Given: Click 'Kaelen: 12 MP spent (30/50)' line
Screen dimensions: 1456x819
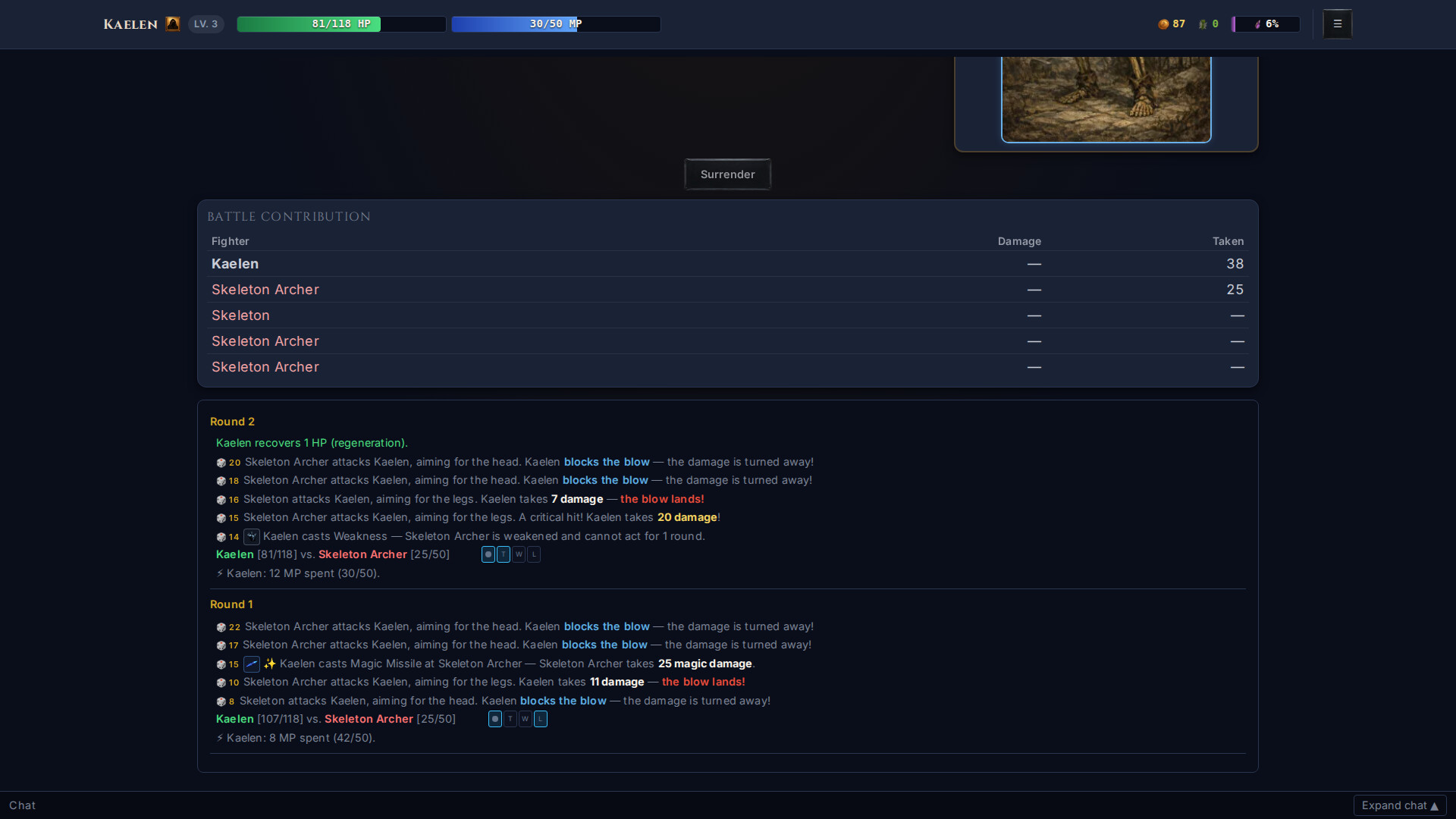Looking at the screenshot, I should 298,573.
